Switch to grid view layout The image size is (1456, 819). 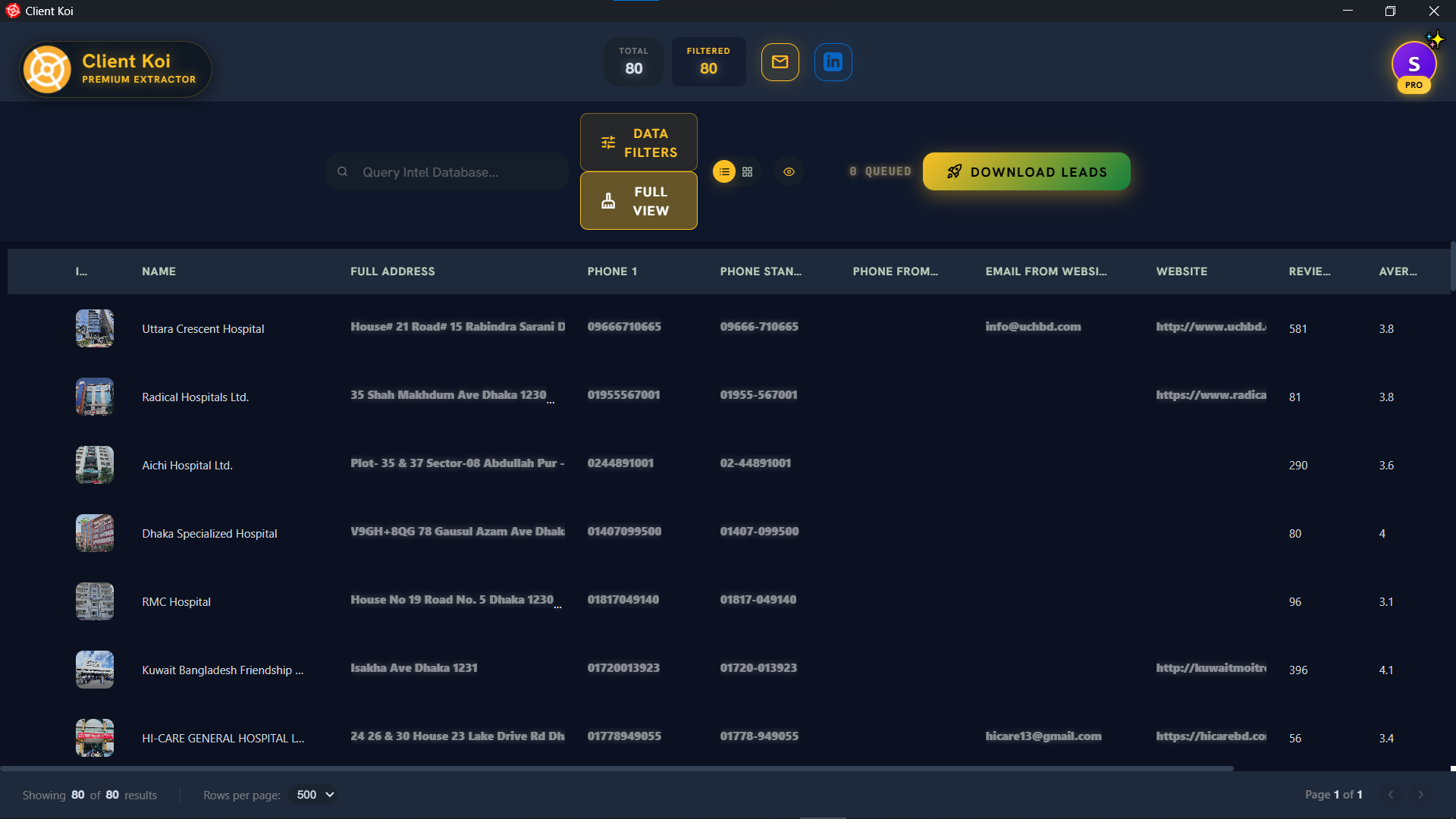748,172
